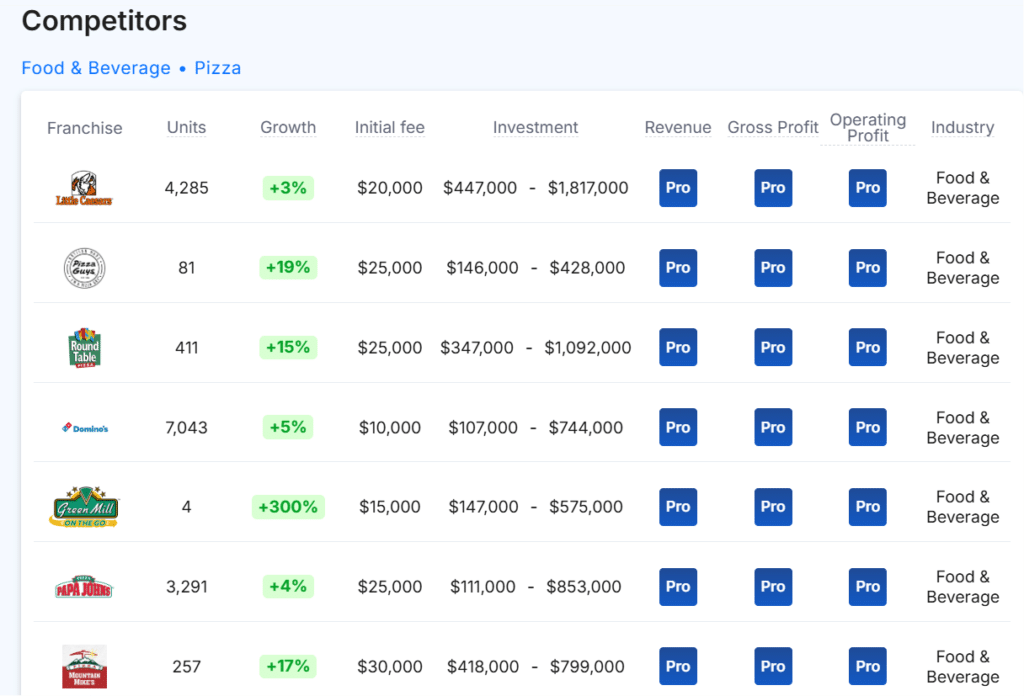
Task: Unlock Mountain Mike's Revenue Pro badge
Action: click(x=678, y=666)
